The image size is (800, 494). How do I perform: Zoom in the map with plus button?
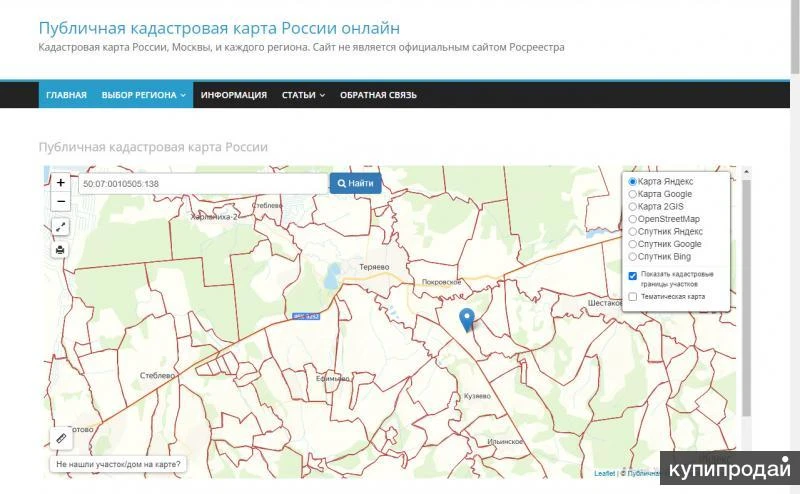(61, 183)
